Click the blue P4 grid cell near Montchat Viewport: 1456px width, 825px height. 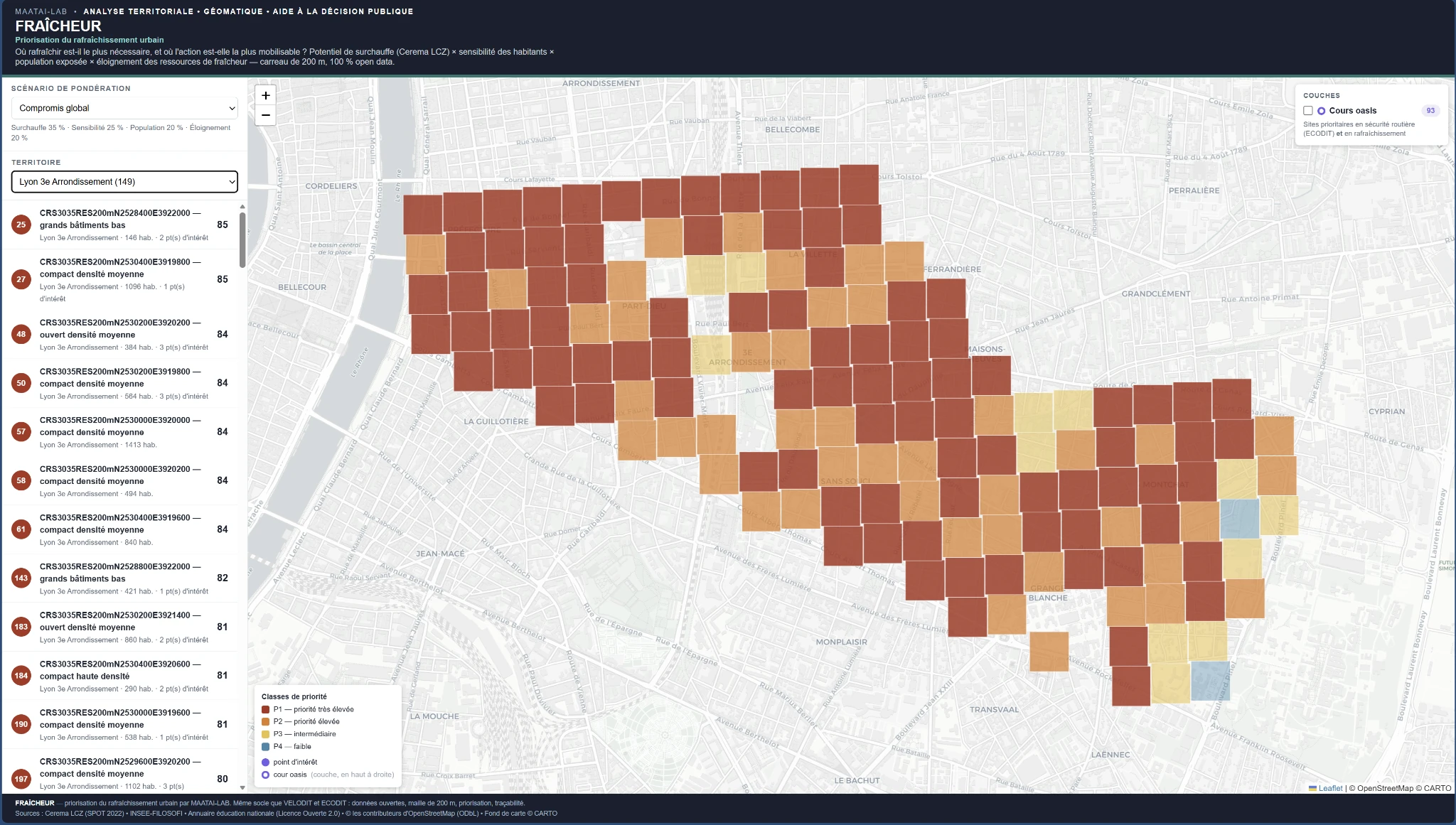point(1239,518)
